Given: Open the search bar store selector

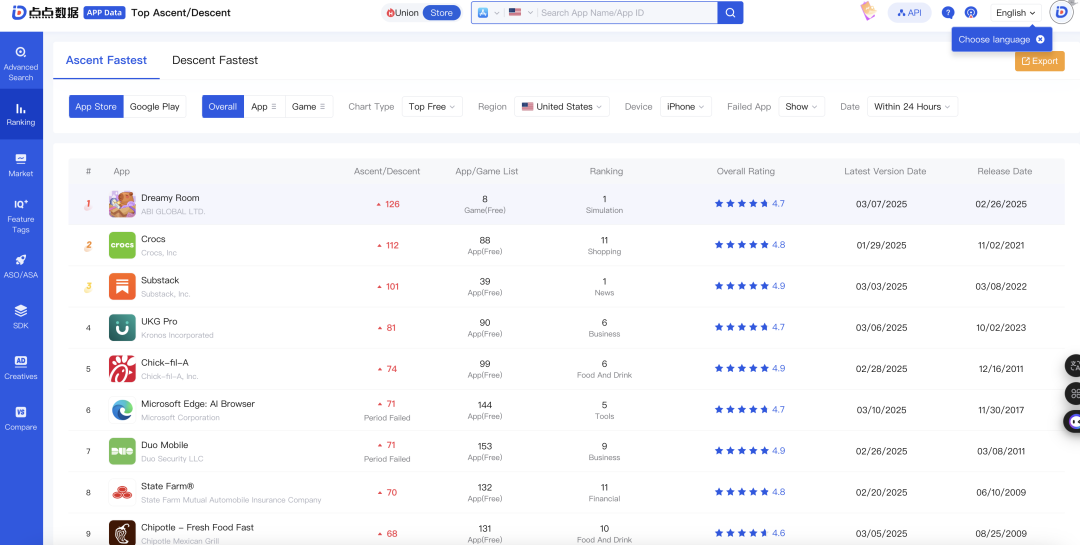Looking at the screenshot, I should click(x=488, y=12).
